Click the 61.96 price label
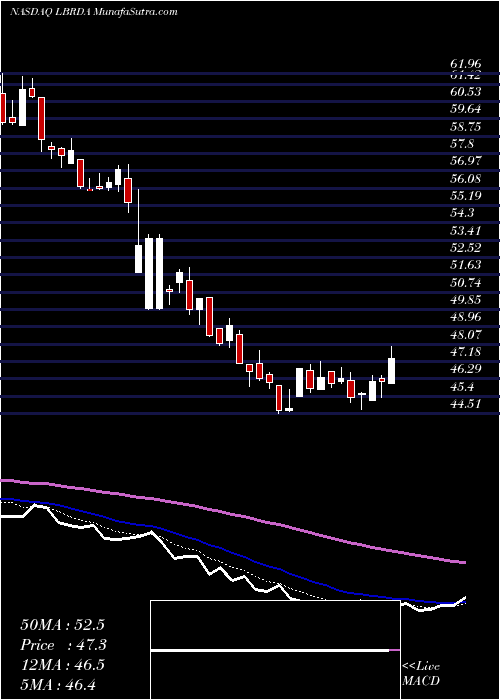 point(466,66)
